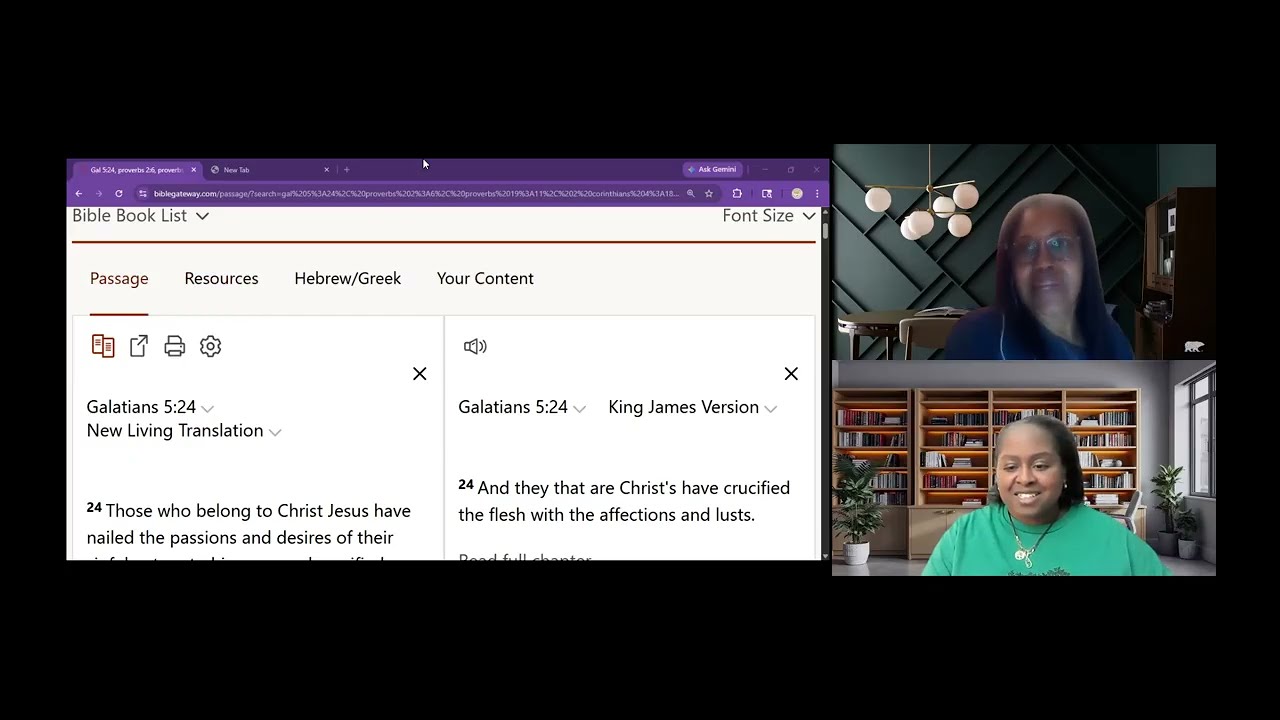1280x720 pixels.
Task: Open the browser extensions puzzle icon
Action: click(x=737, y=193)
